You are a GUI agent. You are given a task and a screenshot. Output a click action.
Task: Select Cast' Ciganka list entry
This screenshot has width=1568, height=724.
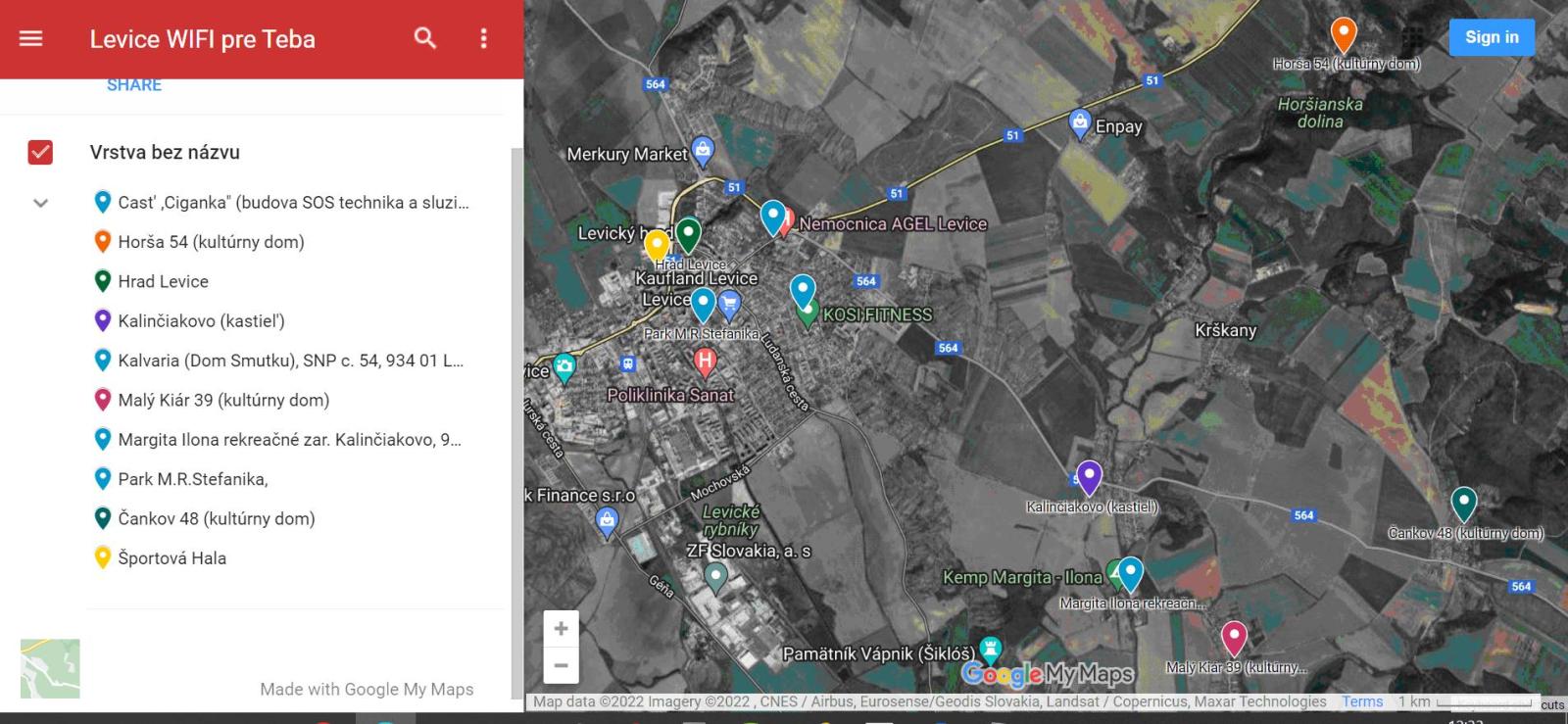(281, 203)
